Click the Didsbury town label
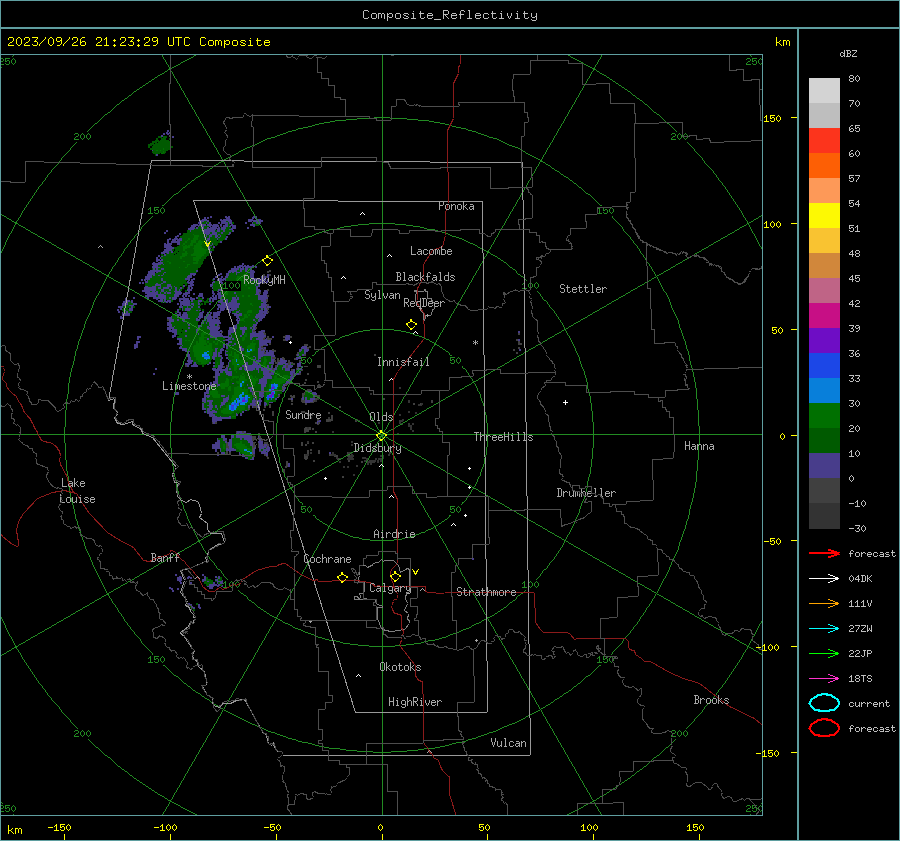Image resolution: width=900 pixels, height=841 pixels. 377,448
